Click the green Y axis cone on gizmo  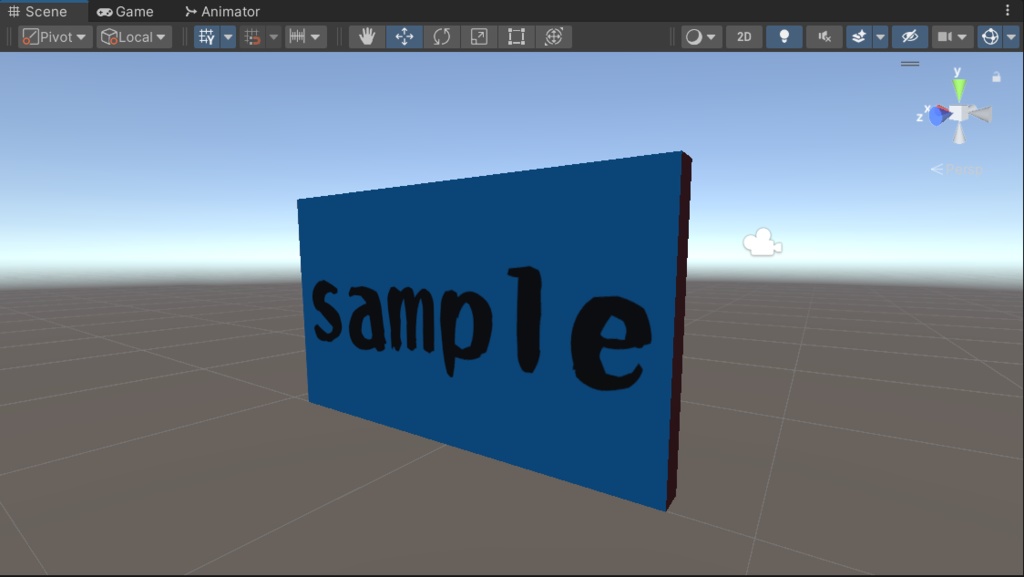pyautogui.click(x=959, y=89)
